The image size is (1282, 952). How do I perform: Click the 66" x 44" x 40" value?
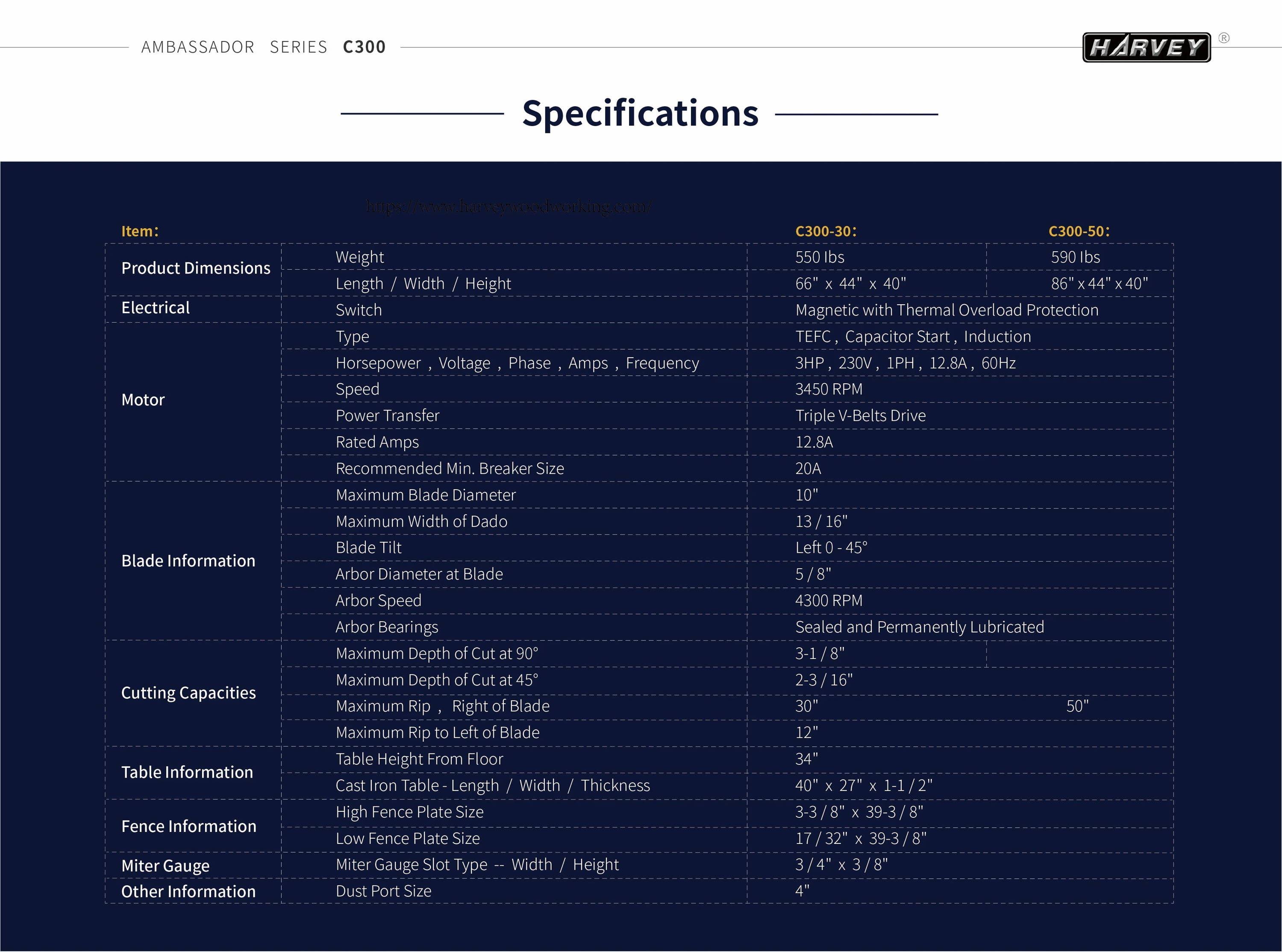850,284
